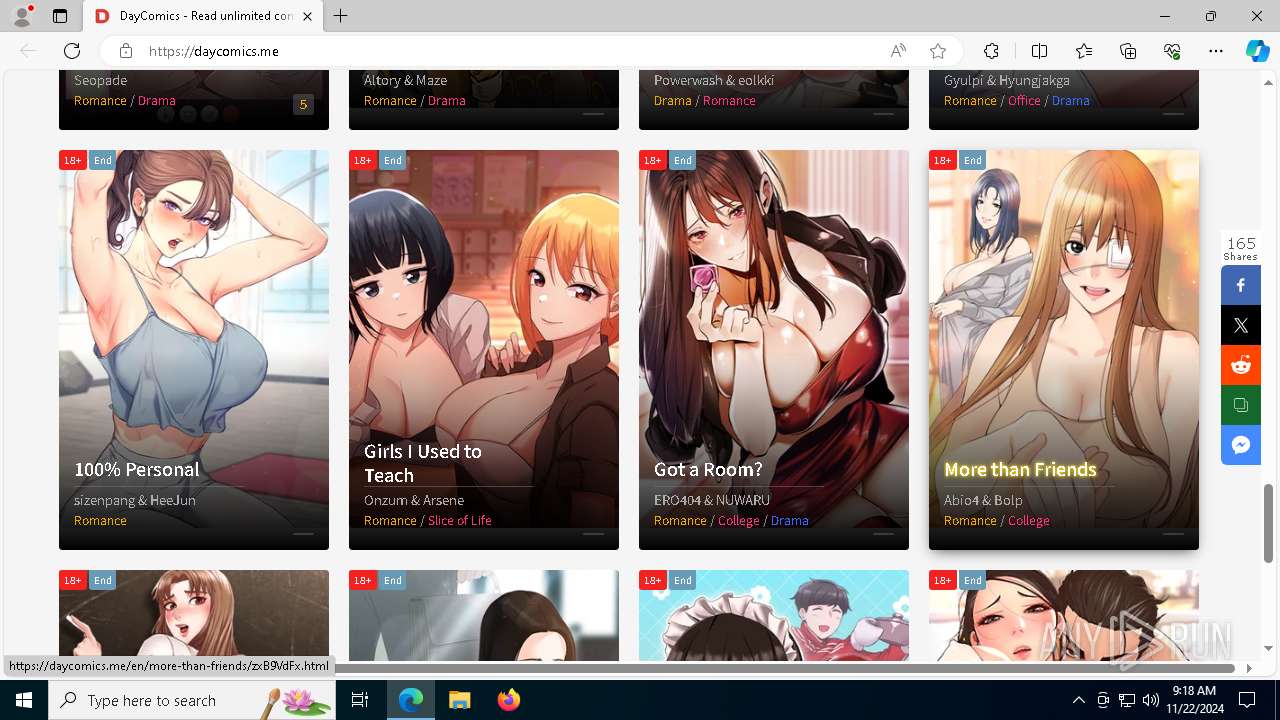
Task: Click Drama genre under Altory & Maze
Action: 446,100
